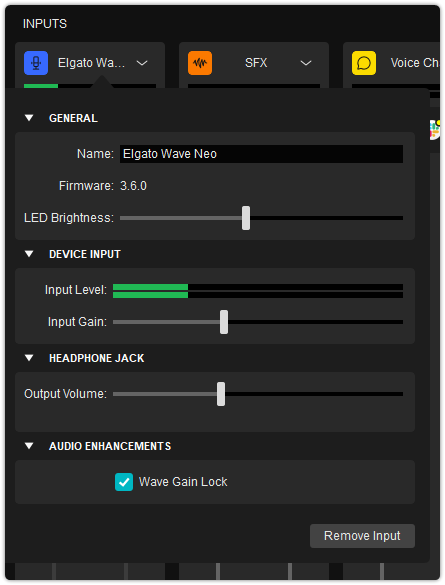Collapse the HEADPHONE JACK section

[x=29, y=358]
